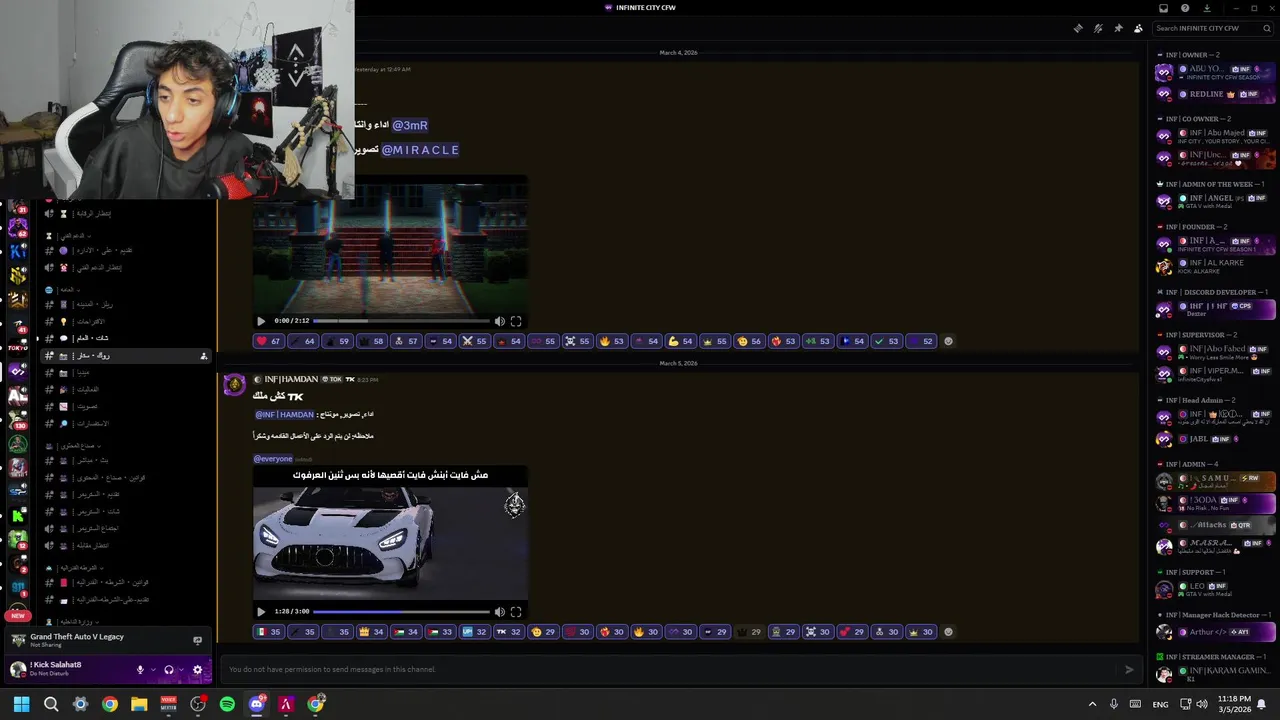Play the 2:12 video

pos(261,321)
